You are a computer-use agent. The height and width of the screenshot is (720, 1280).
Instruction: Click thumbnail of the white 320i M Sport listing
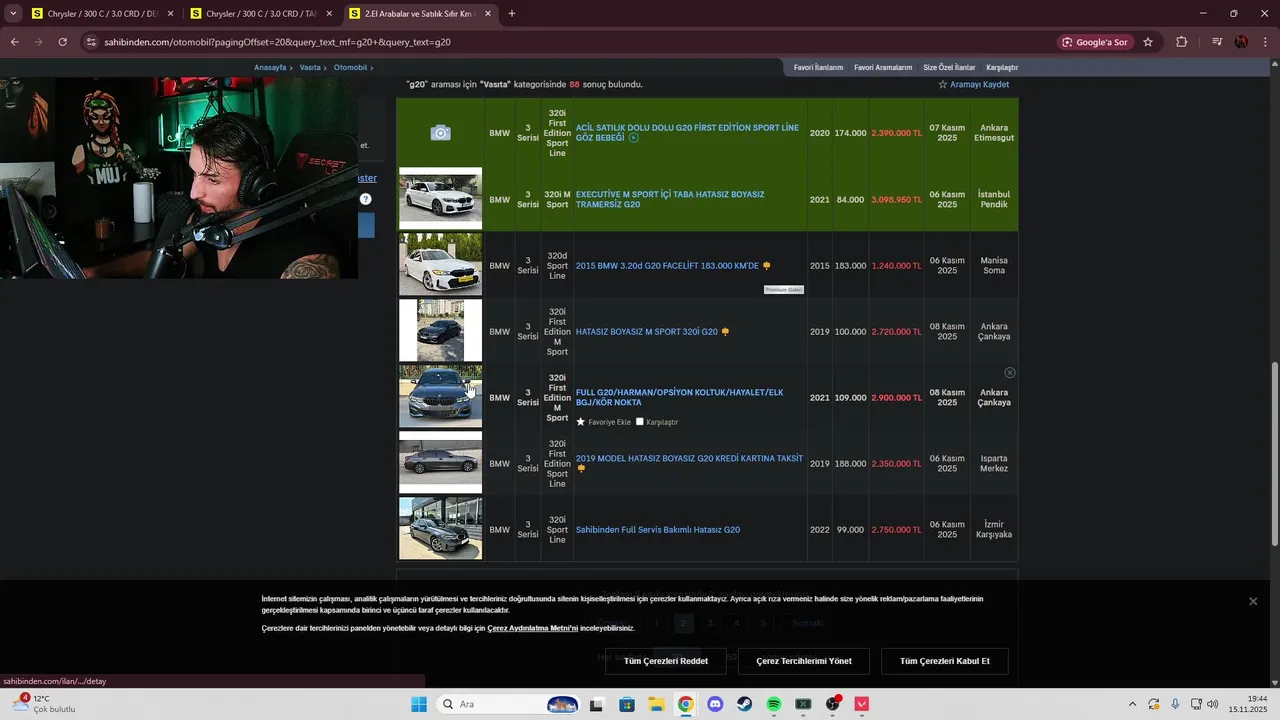coord(440,199)
